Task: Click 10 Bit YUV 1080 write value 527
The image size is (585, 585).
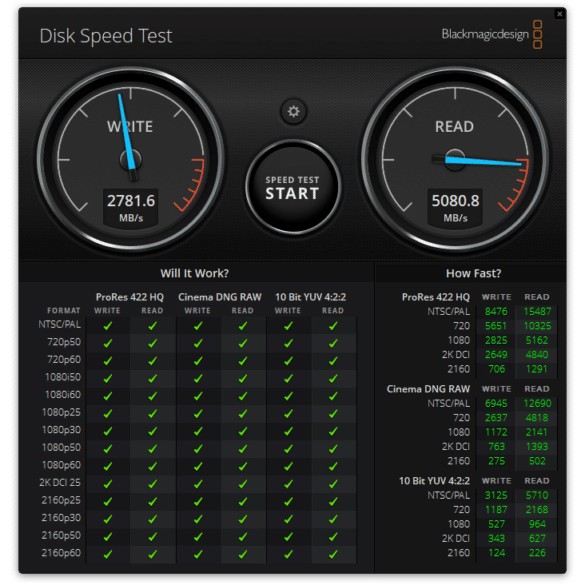Action: (x=497, y=524)
